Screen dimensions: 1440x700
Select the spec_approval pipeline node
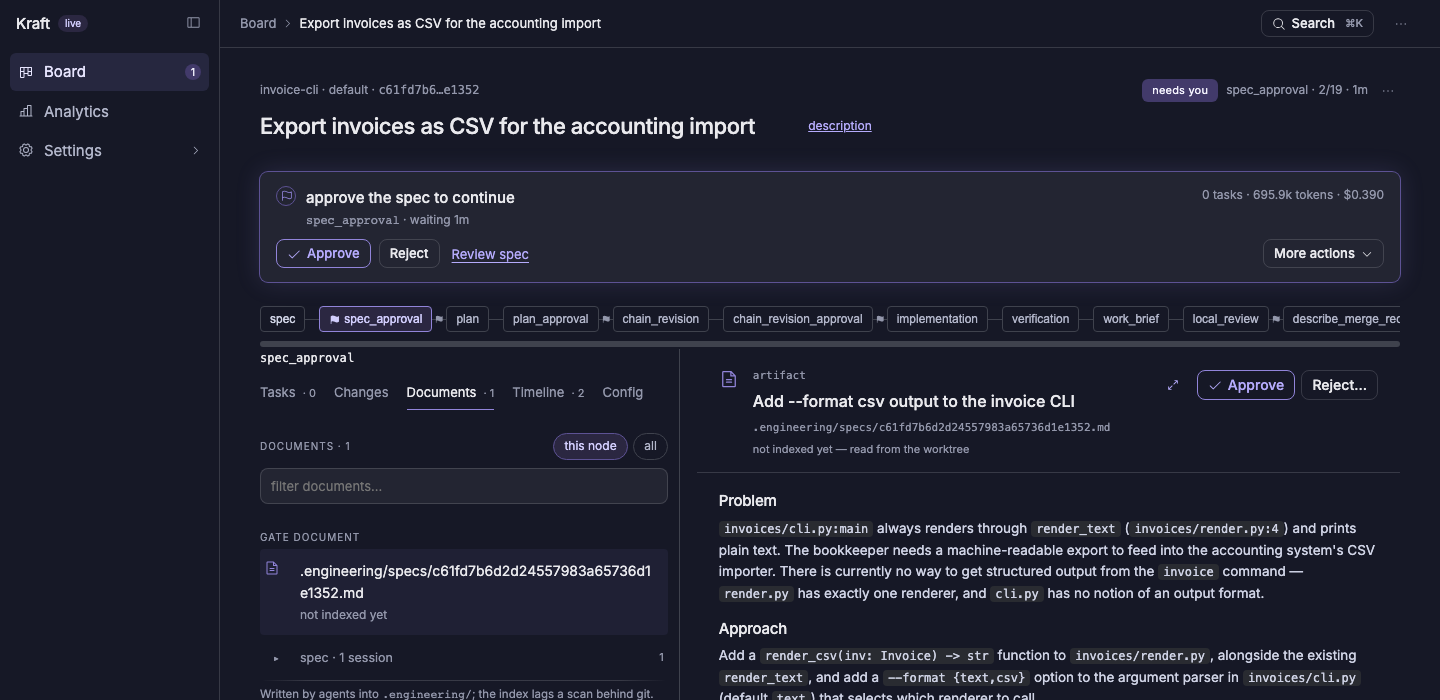pyautogui.click(x=375, y=319)
